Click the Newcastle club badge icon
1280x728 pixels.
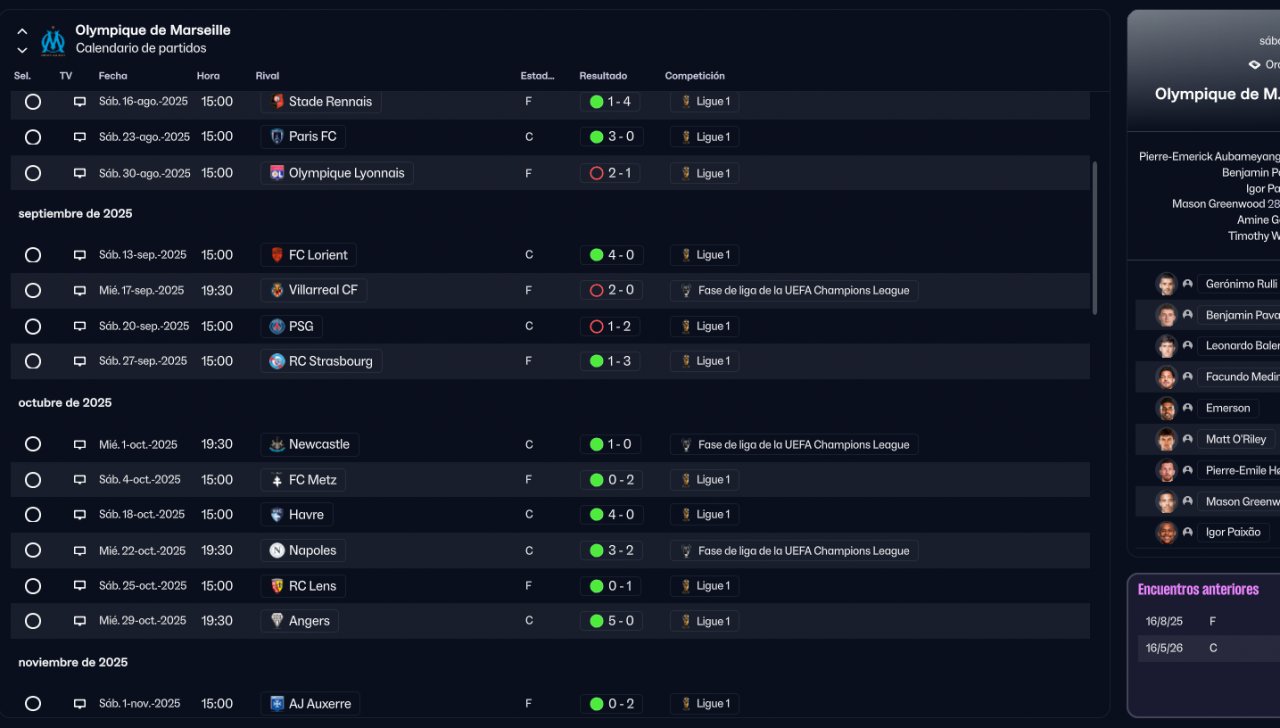[x=277, y=445]
